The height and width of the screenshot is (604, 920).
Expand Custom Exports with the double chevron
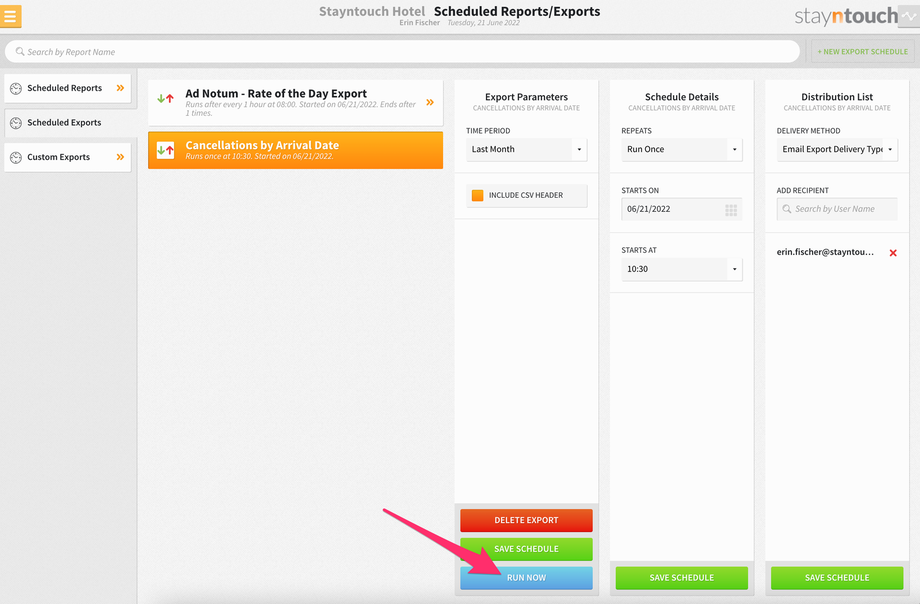[x=120, y=157]
